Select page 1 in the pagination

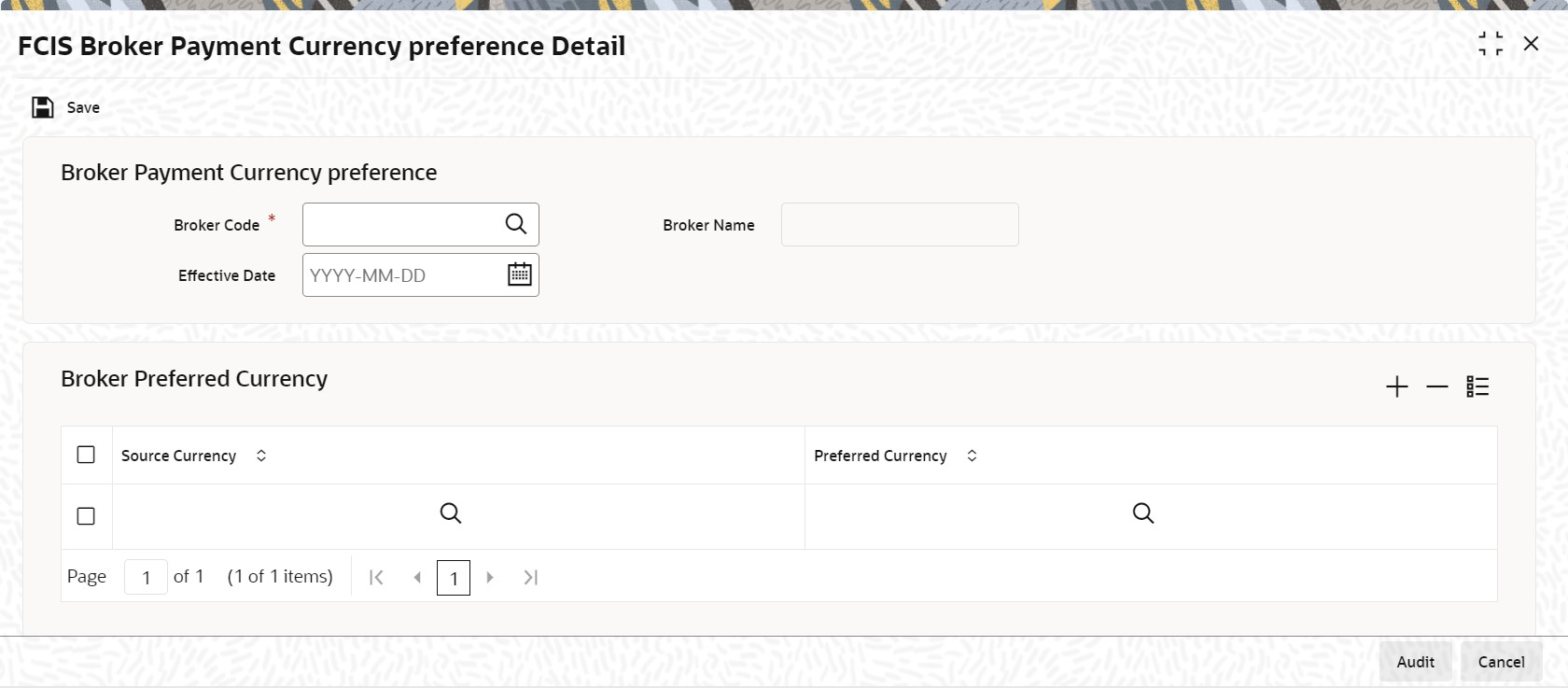[454, 578]
